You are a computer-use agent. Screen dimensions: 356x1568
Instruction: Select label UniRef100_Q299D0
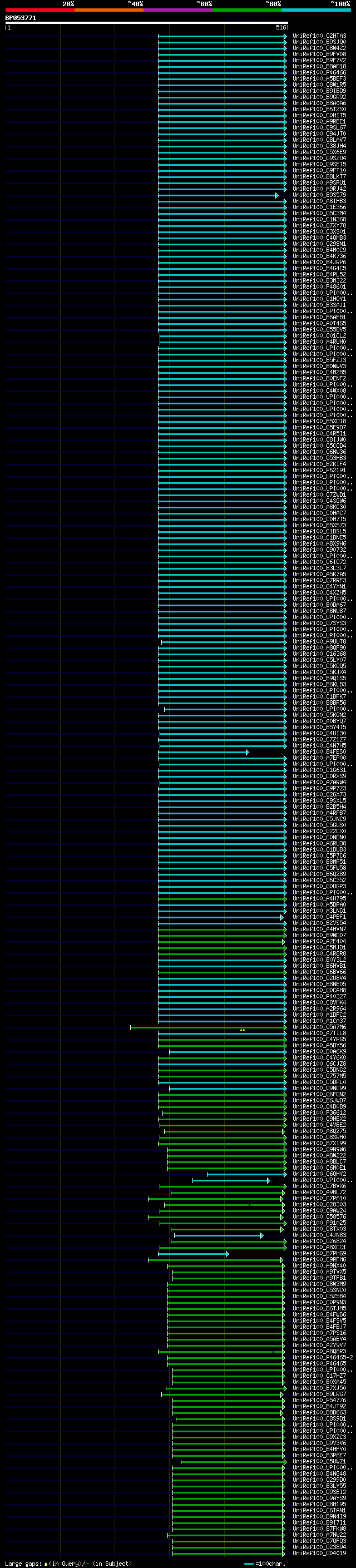[319, 1480]
